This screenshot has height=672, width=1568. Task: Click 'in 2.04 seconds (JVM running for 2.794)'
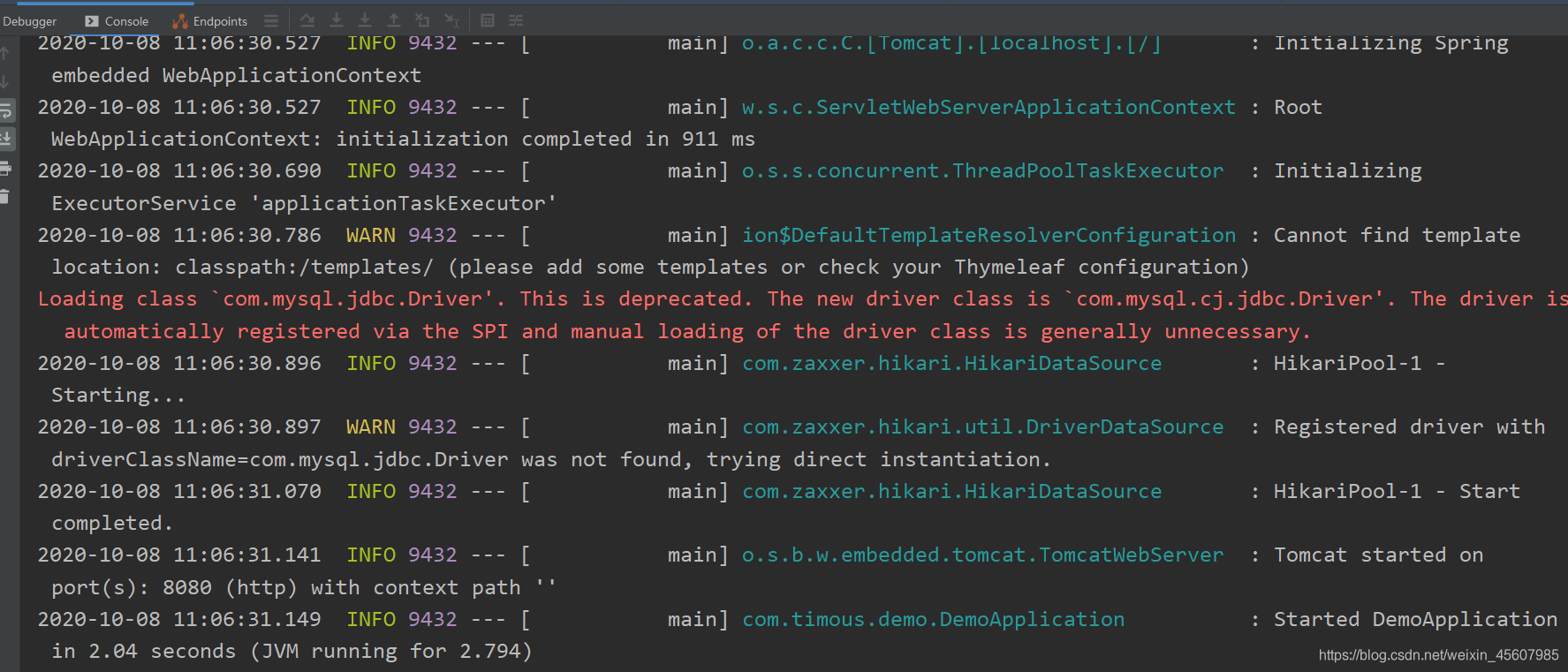pos(292,651)
